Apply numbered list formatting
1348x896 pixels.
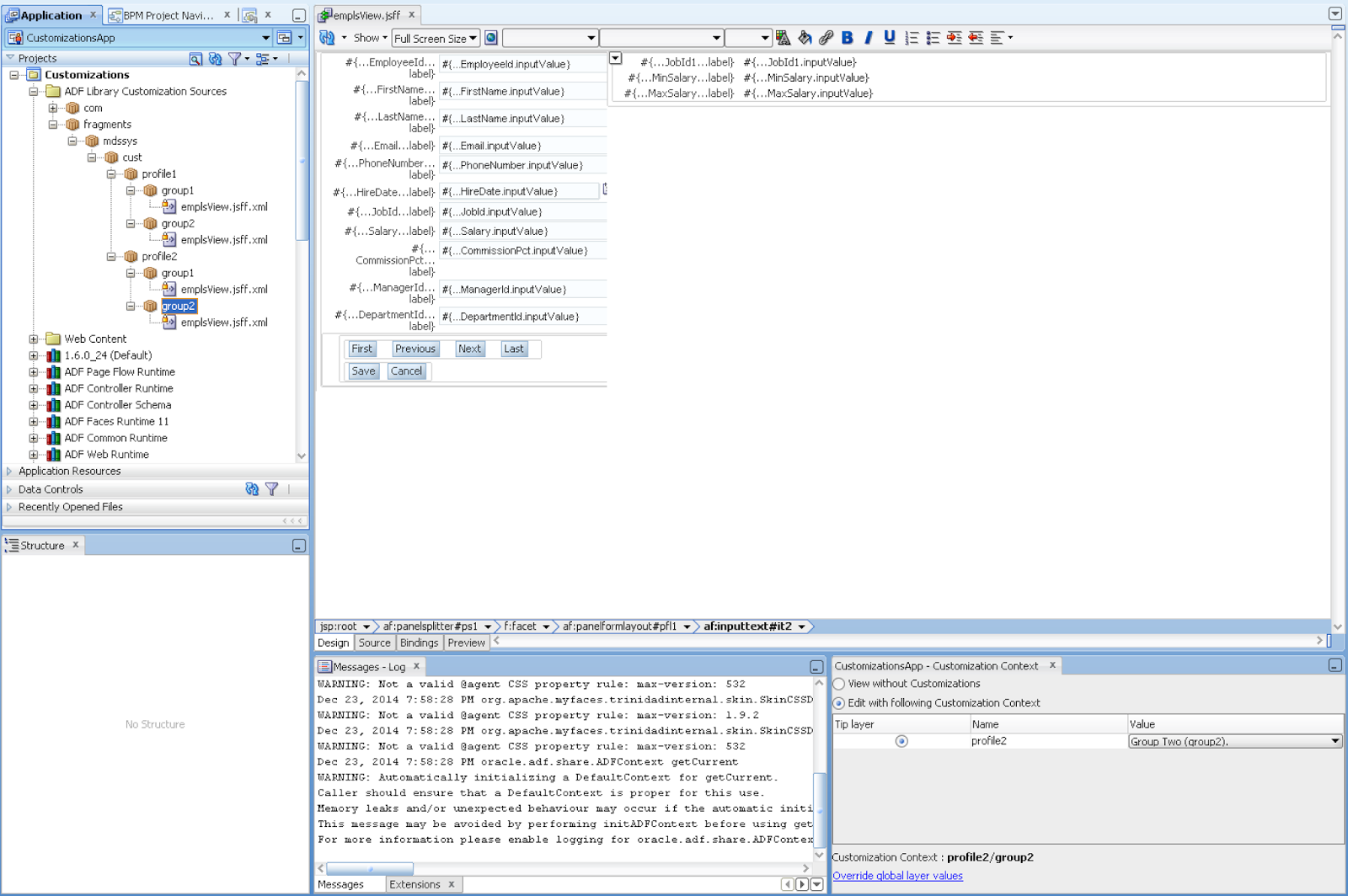[912, 38]
